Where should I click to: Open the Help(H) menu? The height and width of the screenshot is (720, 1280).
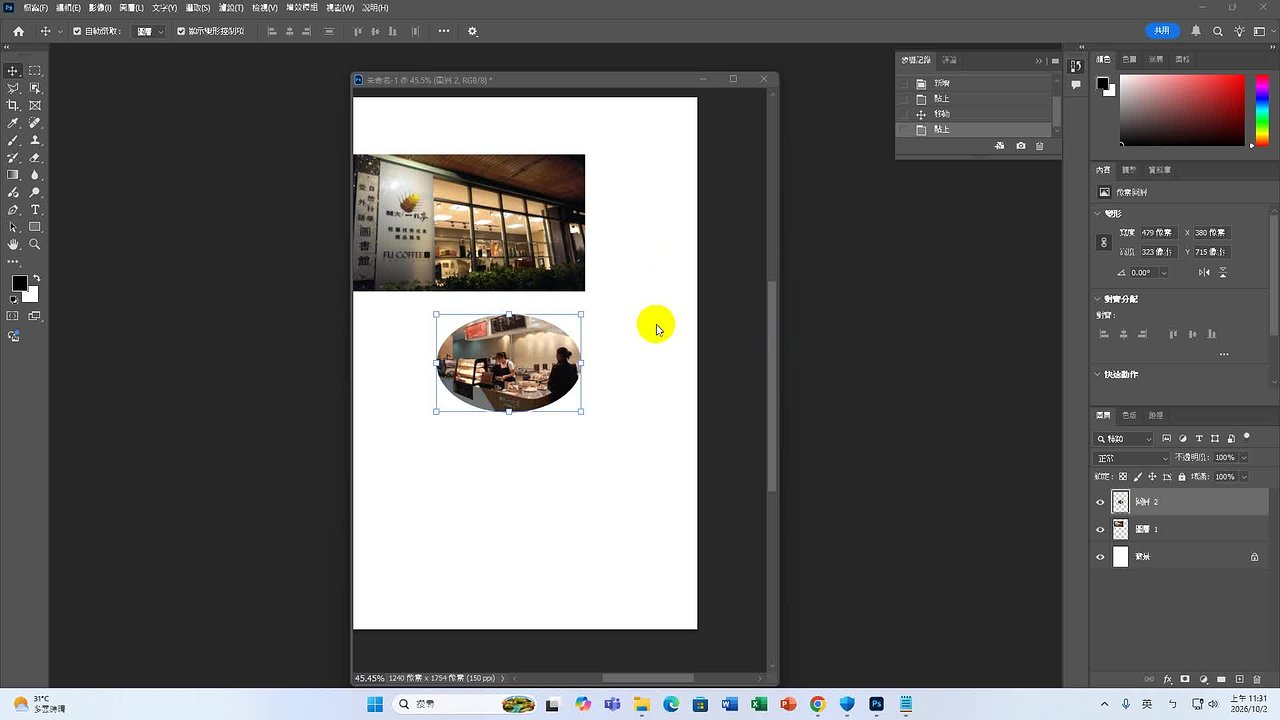(x=375, y=8)
